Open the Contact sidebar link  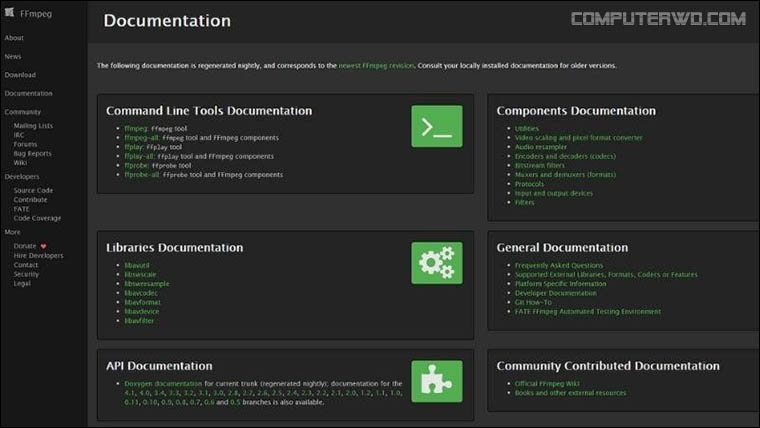click(26, 265)
